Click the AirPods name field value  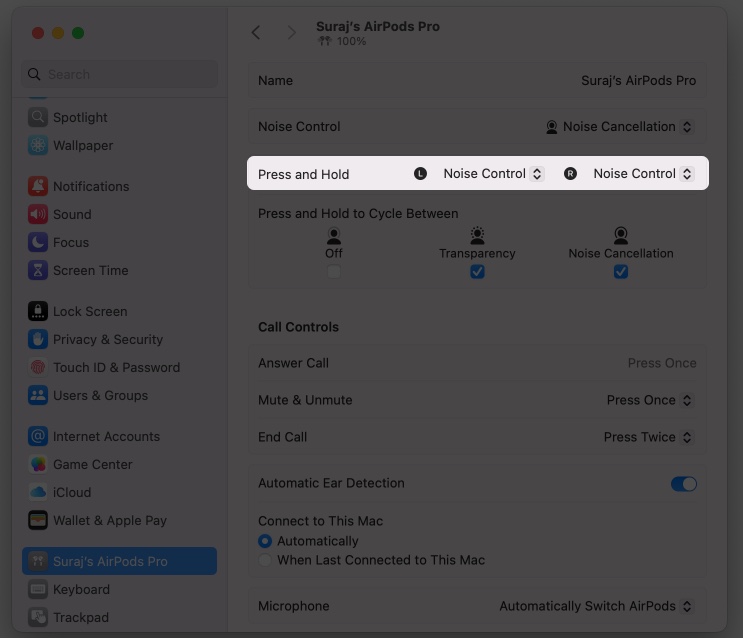[638, 81]
